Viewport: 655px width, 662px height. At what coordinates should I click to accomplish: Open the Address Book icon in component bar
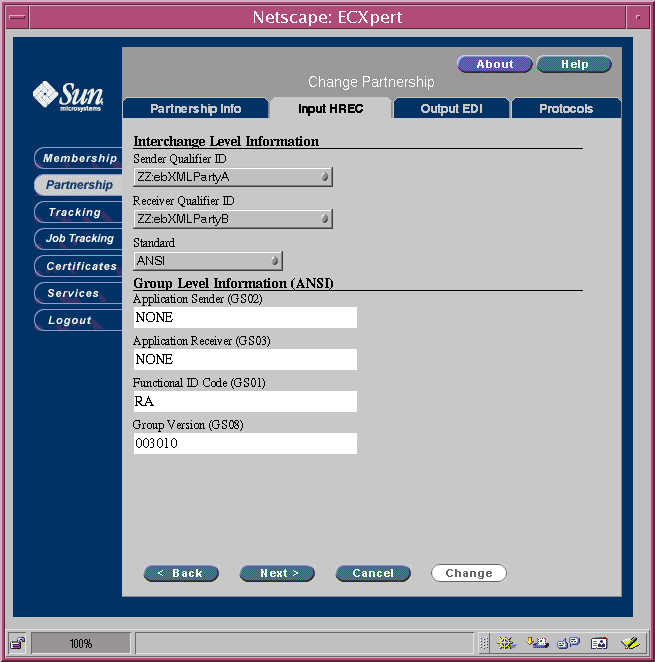click(599, 643)
